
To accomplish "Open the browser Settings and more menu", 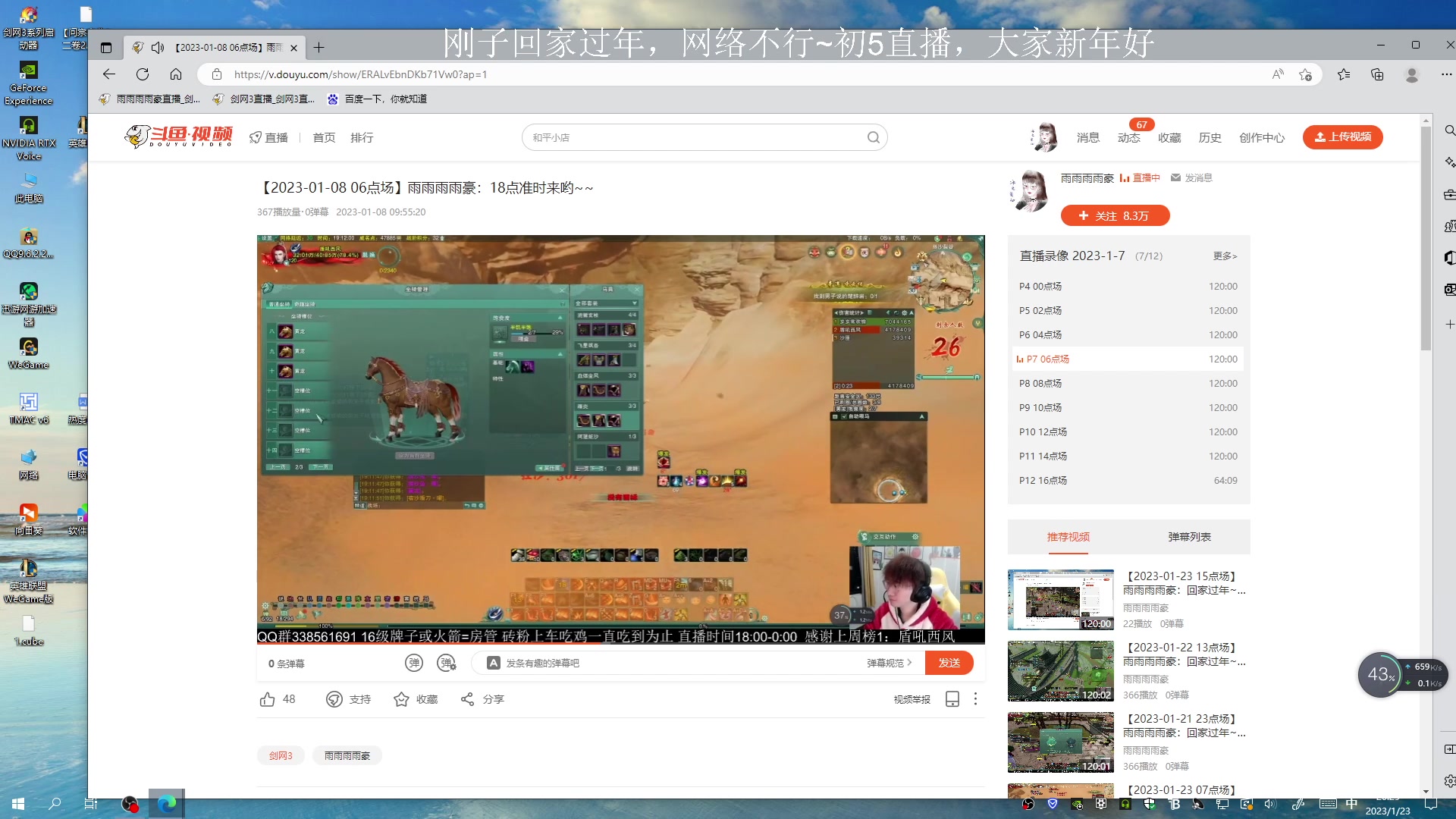I will pos(1446,74).
